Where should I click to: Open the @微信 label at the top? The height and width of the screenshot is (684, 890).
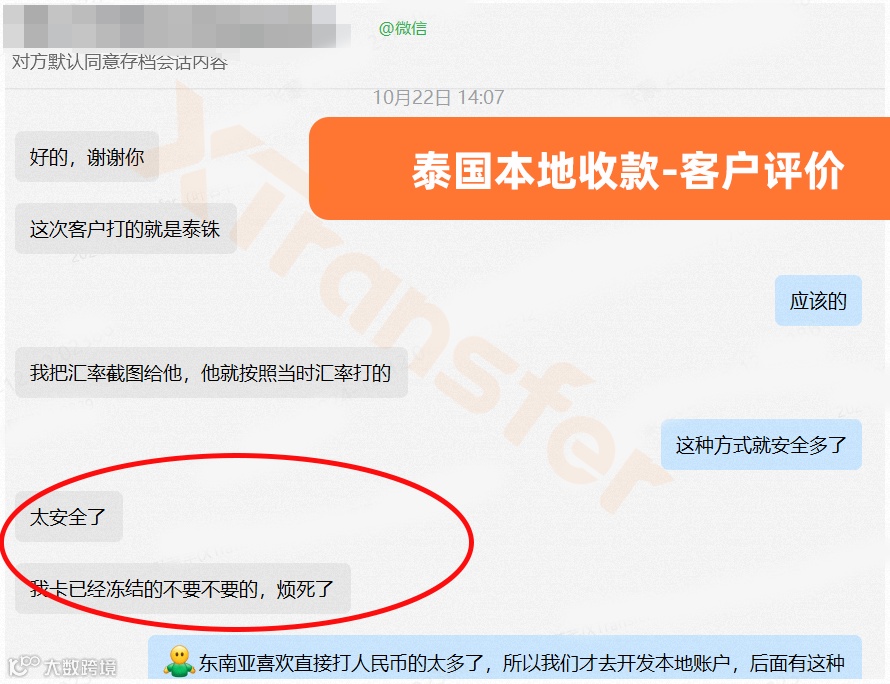(x=402, y=28)
